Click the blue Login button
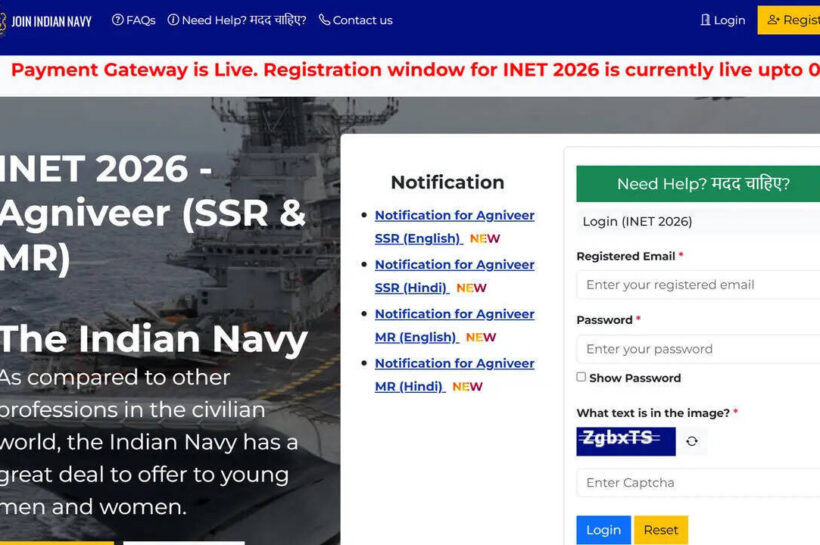This screenshot has height=545, width=820. (x=603, y=530)
